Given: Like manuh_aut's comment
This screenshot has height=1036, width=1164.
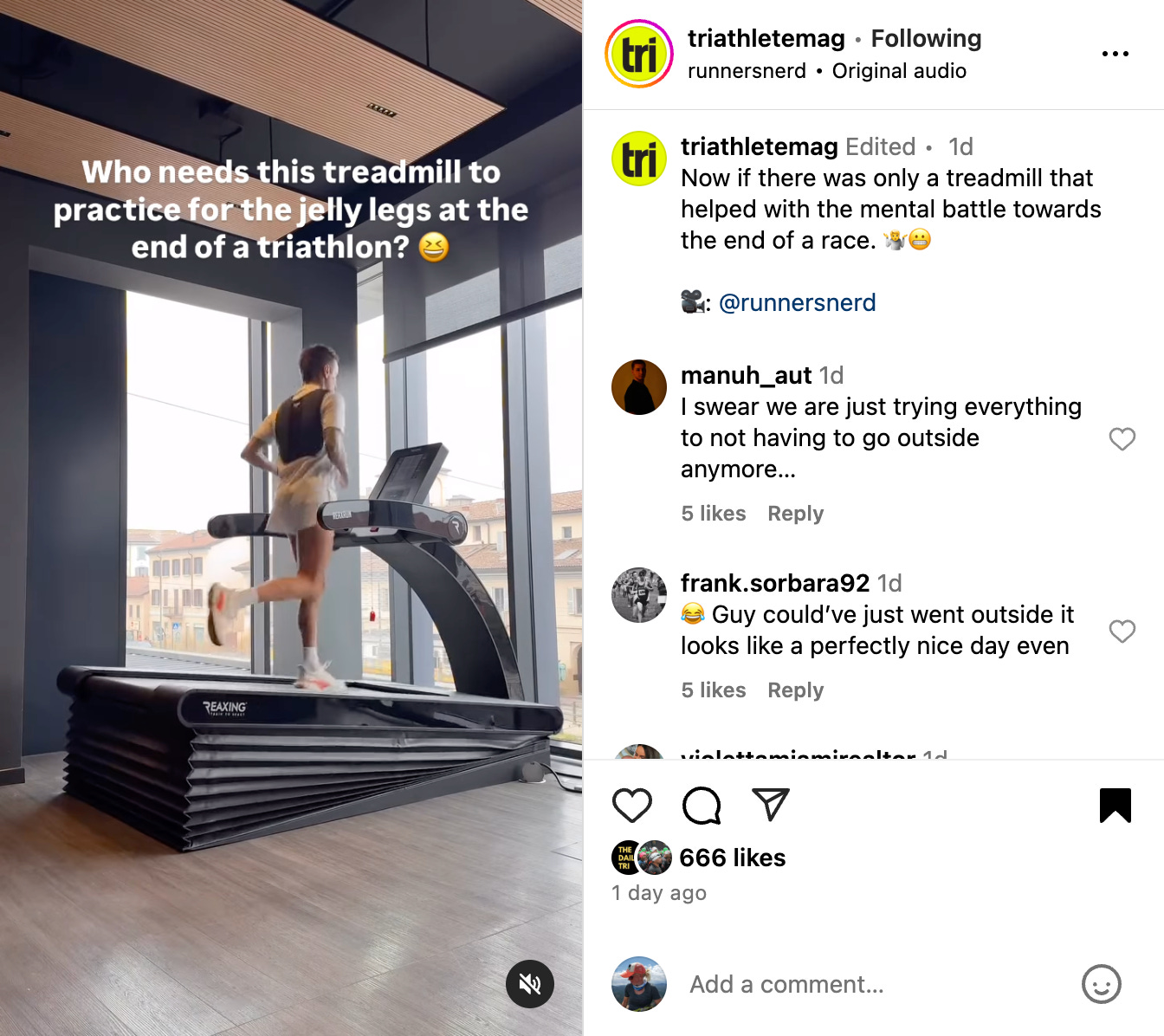Looking at the screenshot, I should [1122, 439].
